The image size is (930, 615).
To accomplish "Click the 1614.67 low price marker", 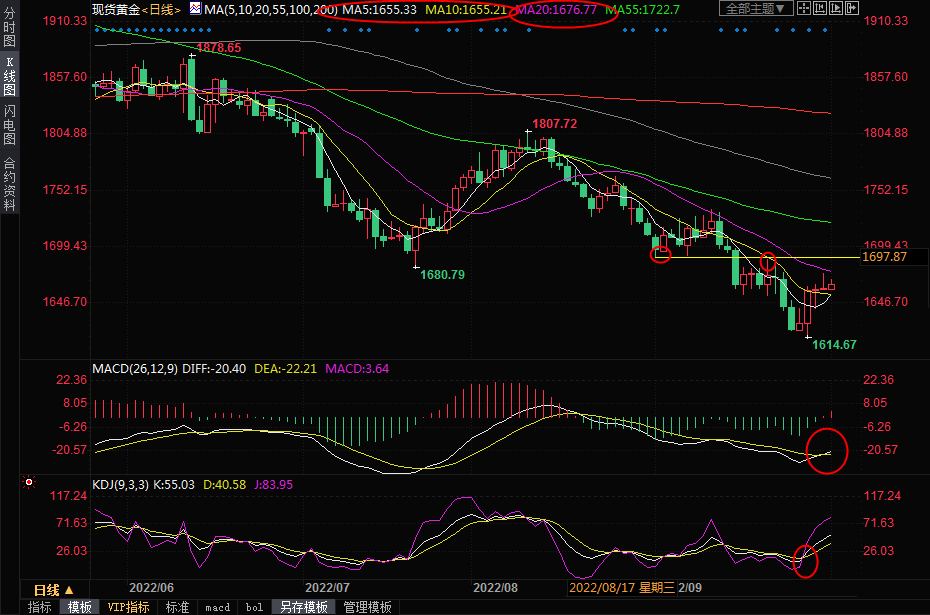I will 834,344.
